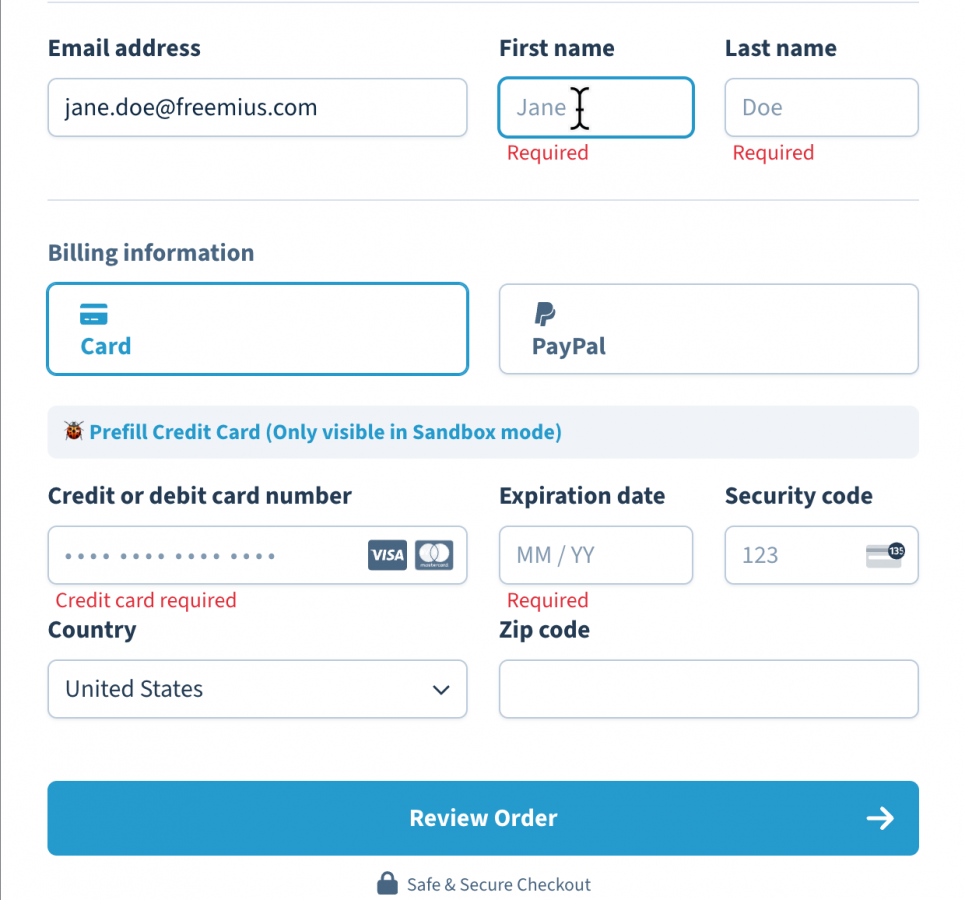Click the PayPal logo icon

tap(545, 313)
